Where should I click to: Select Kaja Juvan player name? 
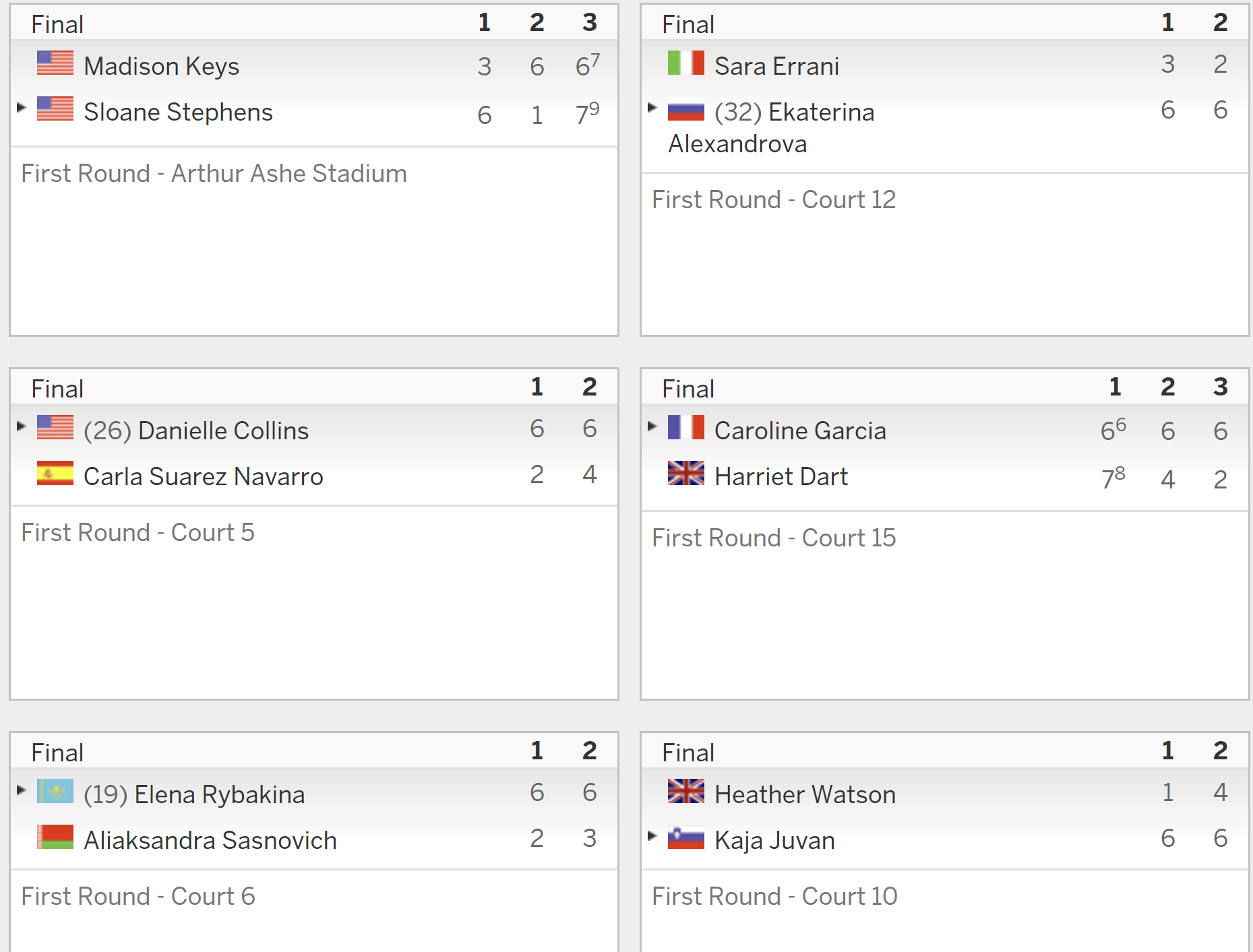click(774, 840)
